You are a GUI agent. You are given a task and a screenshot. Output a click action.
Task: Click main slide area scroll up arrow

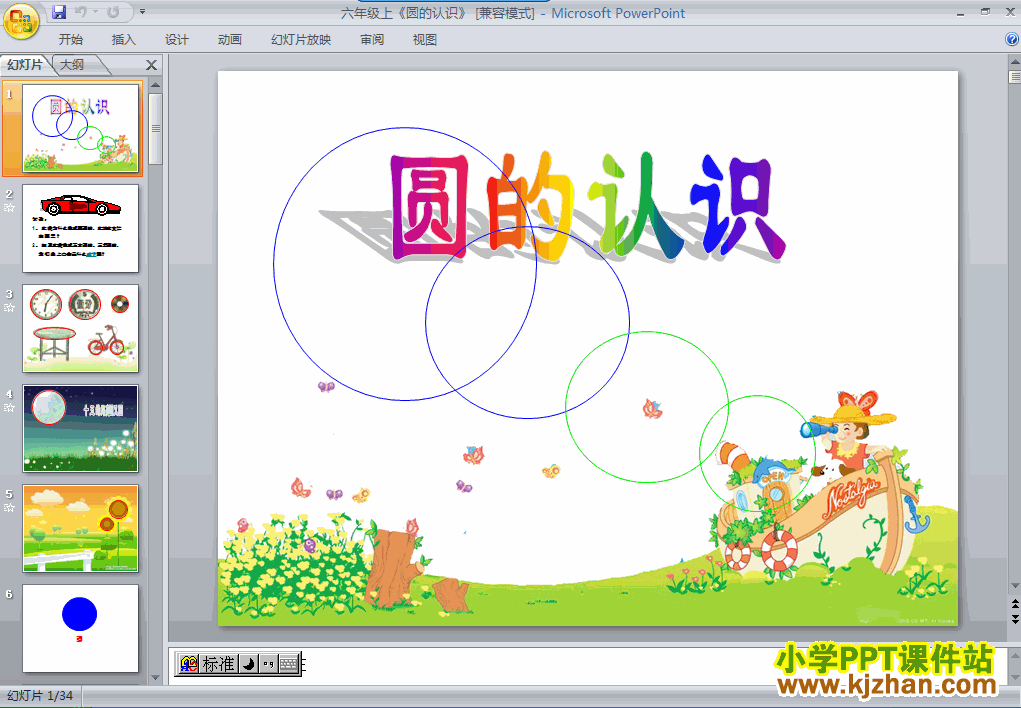pos(1014,62)
